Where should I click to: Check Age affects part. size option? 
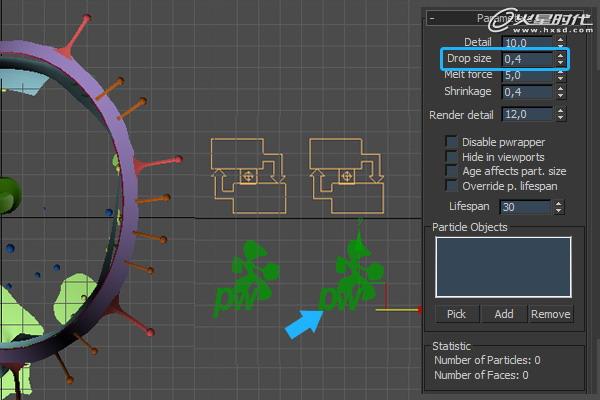pos(452,171)
